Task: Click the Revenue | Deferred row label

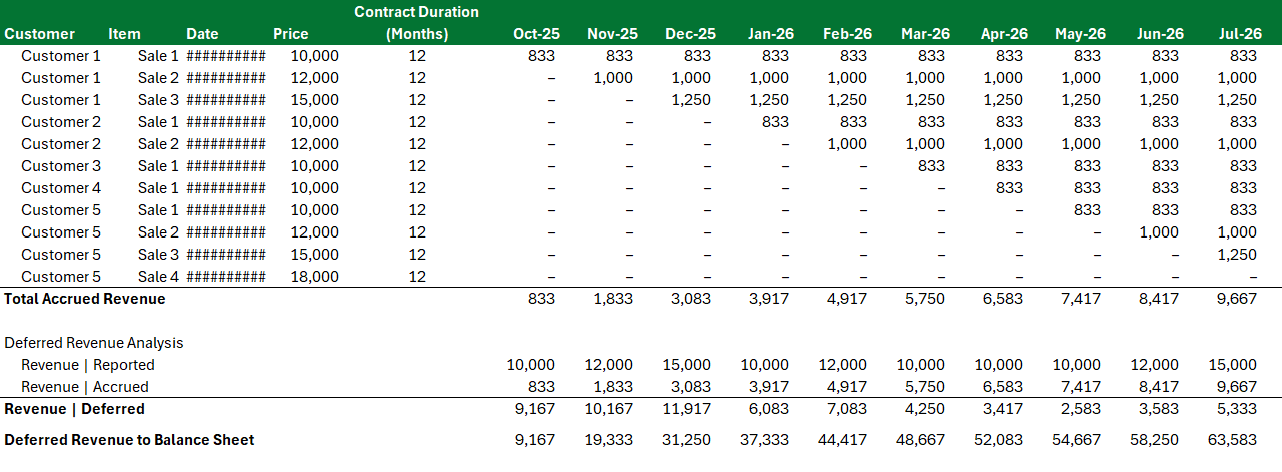Action: (x=74, y=409)
